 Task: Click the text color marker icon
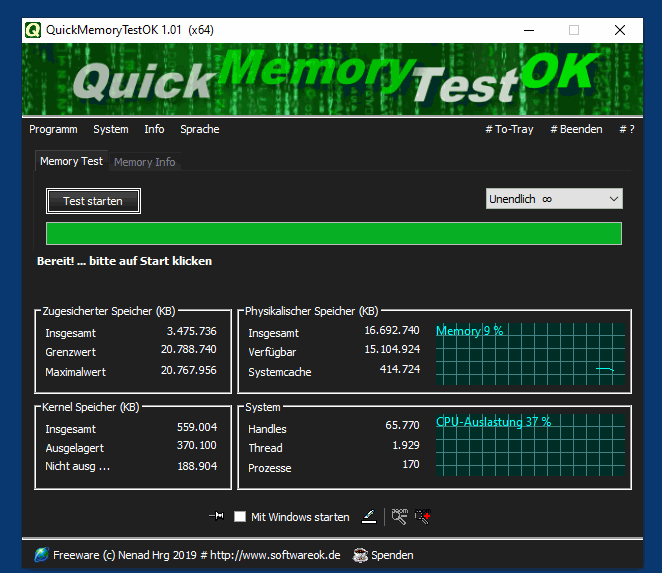tap(369, 516)
